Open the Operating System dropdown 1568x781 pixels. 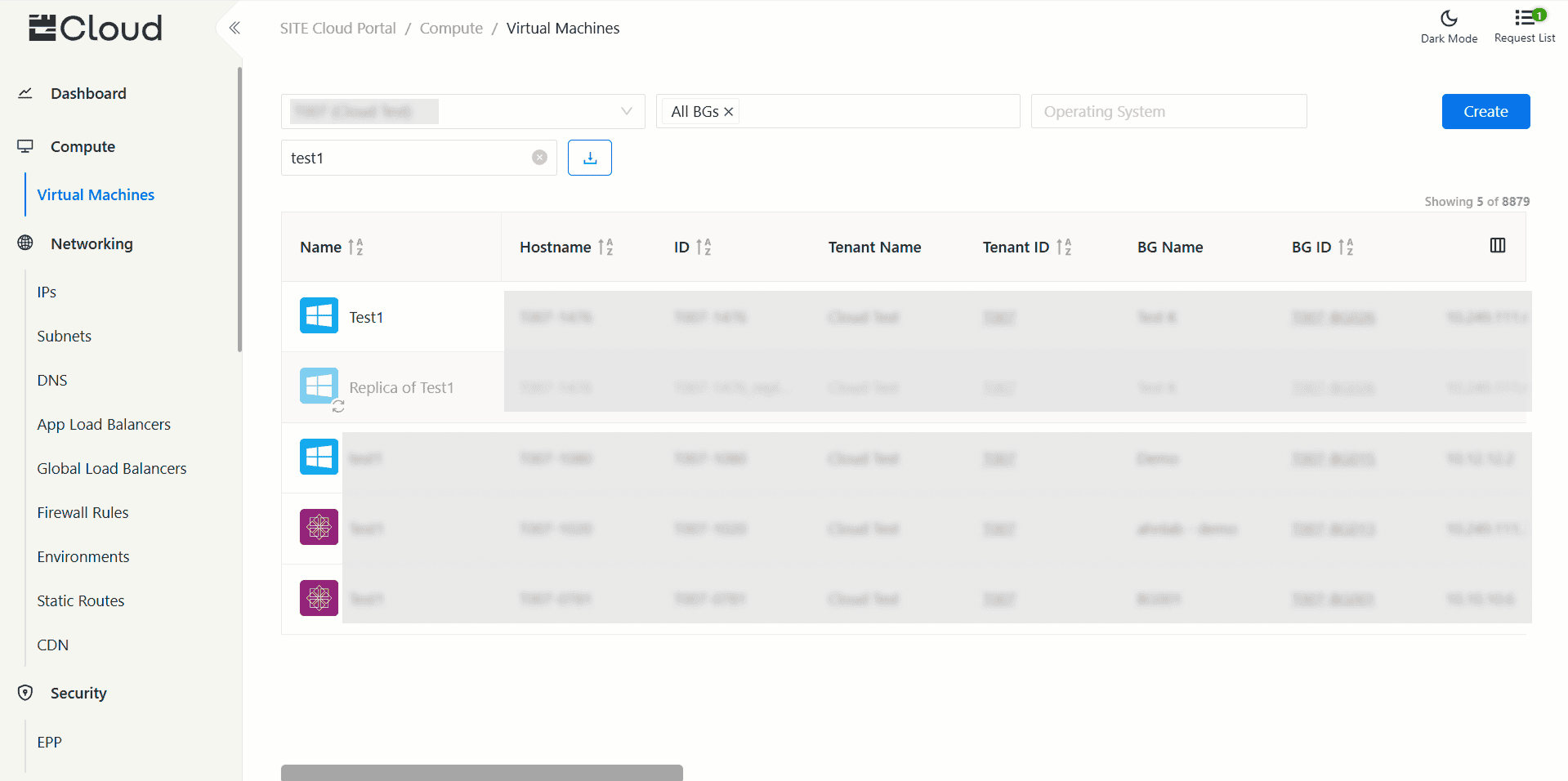point(1168,111)
